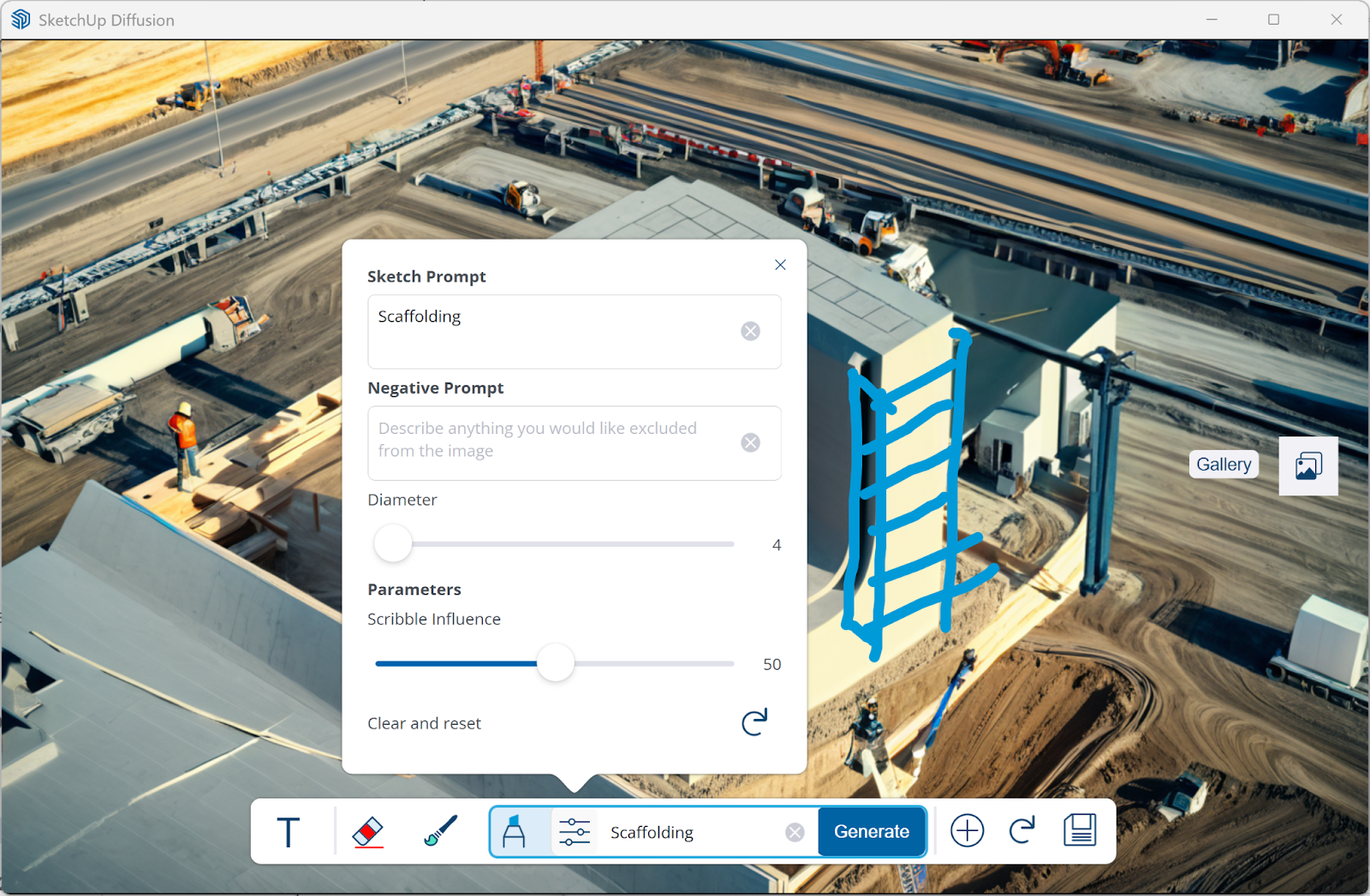Click the Generate button
Viewport: 1370px width, 896px height.
(872, 832)
